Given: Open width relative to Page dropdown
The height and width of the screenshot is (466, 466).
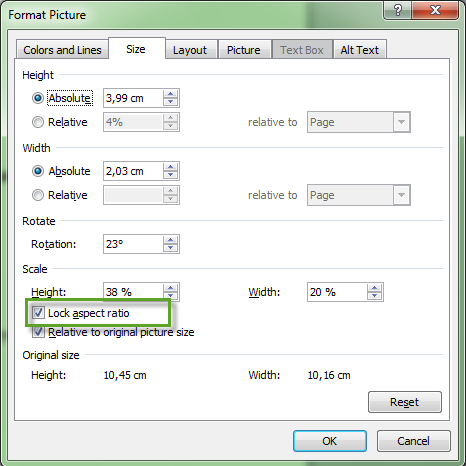Looking at the screenshot, I should (359, 195).
